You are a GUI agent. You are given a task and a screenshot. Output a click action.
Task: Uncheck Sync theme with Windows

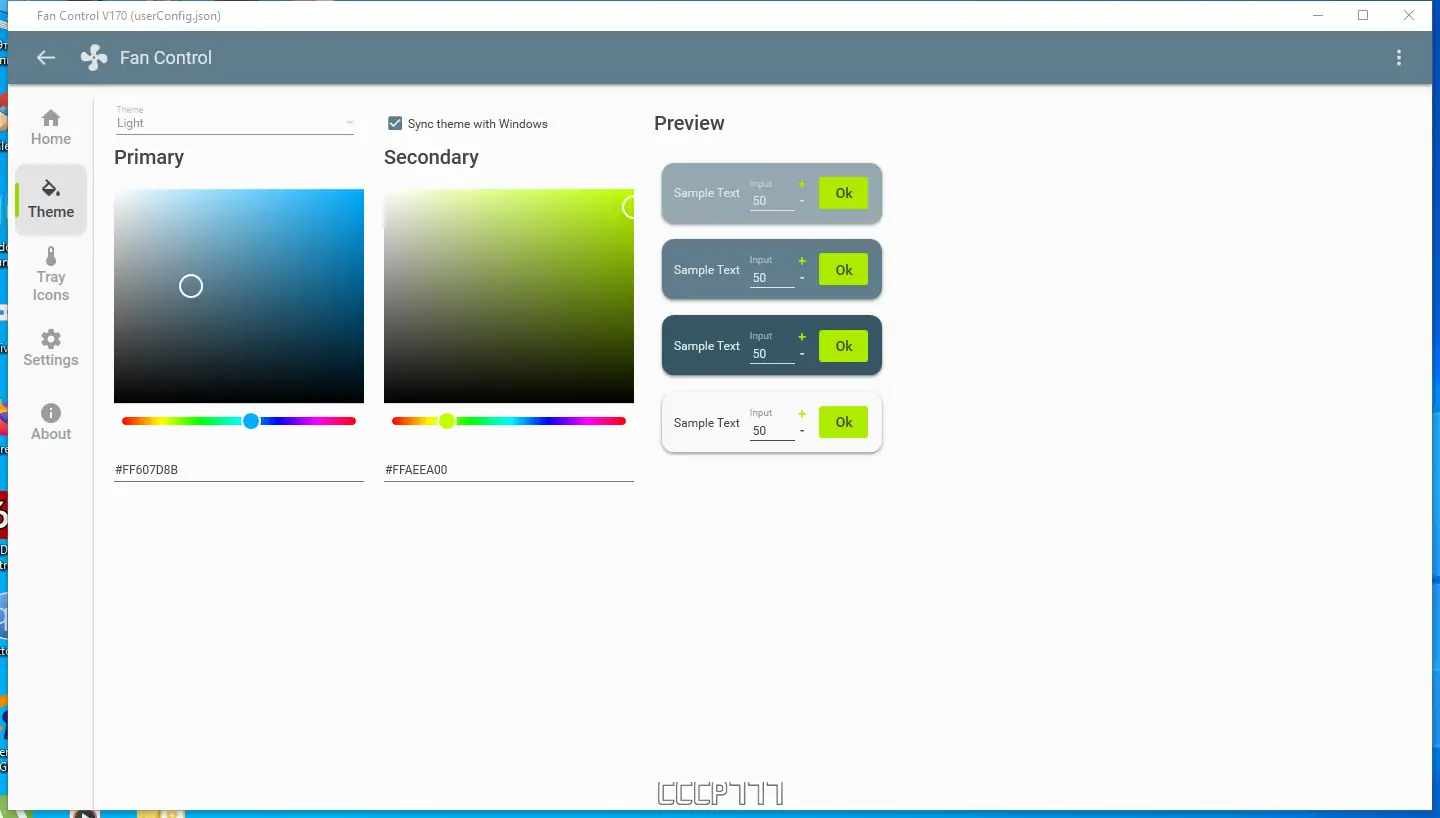point(395,124)
